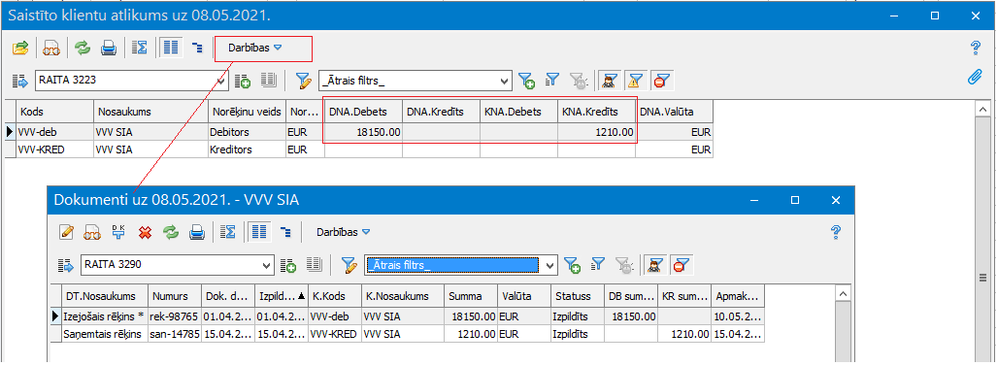Click Kods column header
Screen dimensions: 998x365
[x=55, y=111]
